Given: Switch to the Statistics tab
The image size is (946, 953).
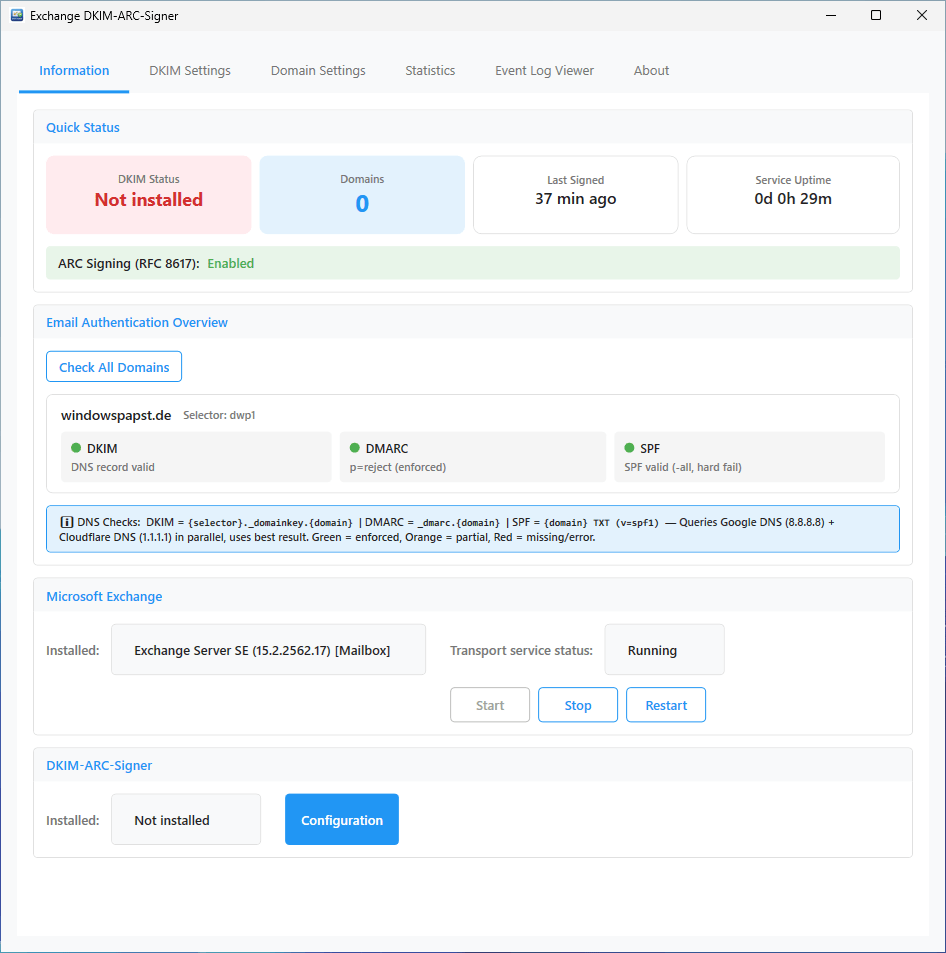Looking at the screenshot, I should coord(430,70).
